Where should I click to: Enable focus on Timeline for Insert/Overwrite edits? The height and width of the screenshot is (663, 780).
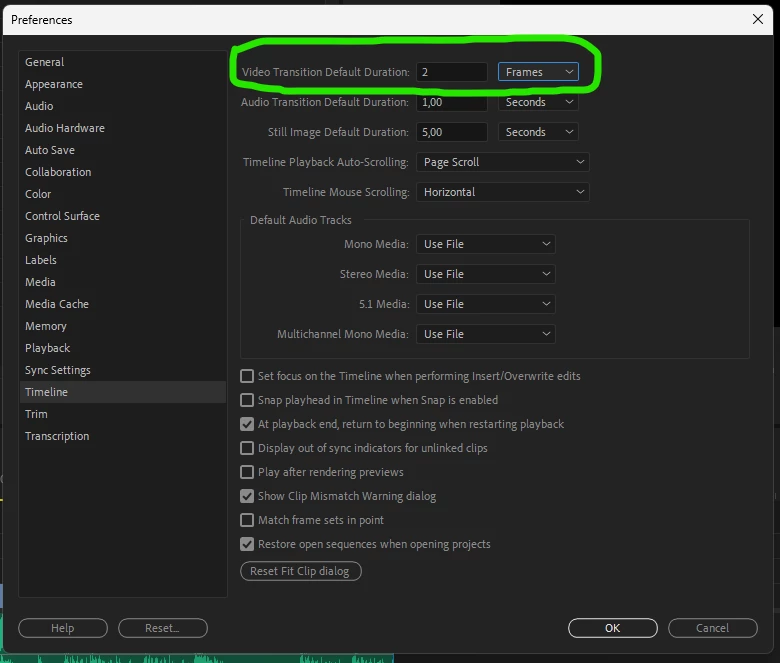coord(247,376)
